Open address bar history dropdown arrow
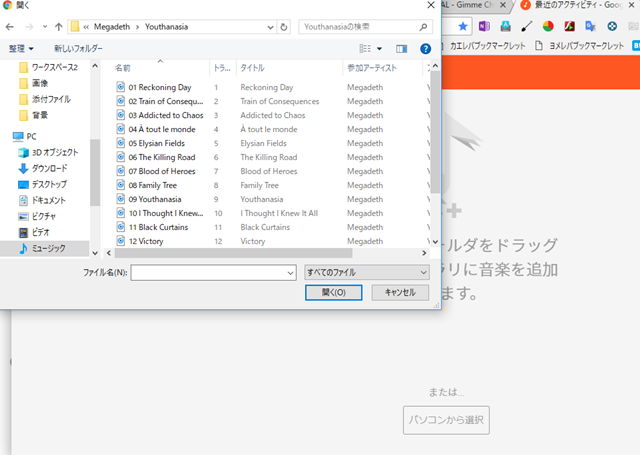This screenshot has height=455, width=640. click(270, 27)
